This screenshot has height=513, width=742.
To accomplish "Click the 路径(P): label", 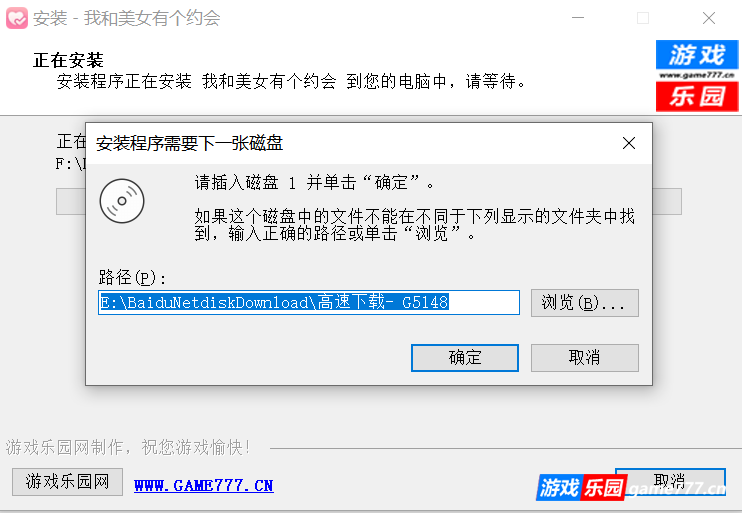I will [x=132, y=277].
